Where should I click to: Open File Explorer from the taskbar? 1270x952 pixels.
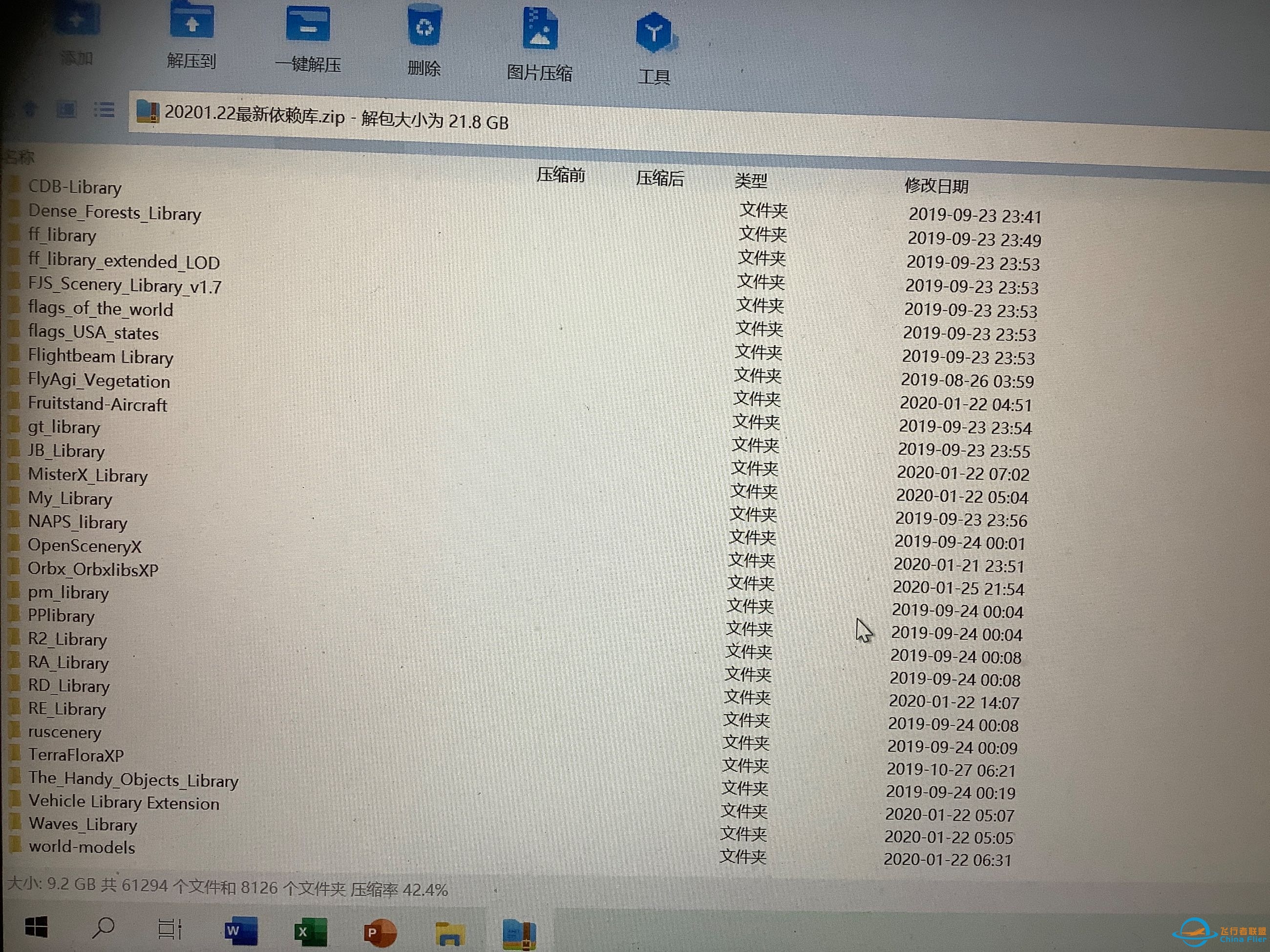pos(449,933)
